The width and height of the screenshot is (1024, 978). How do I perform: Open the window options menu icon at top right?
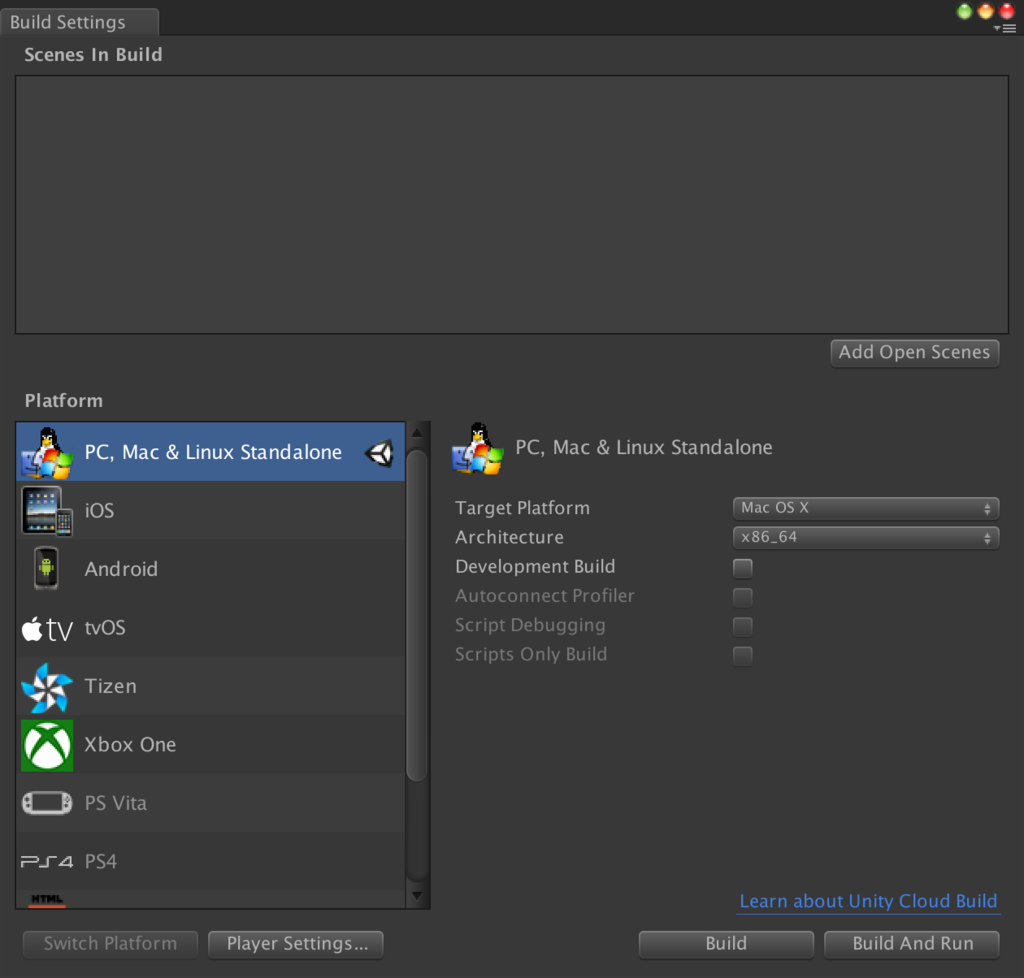[1006, 28]
